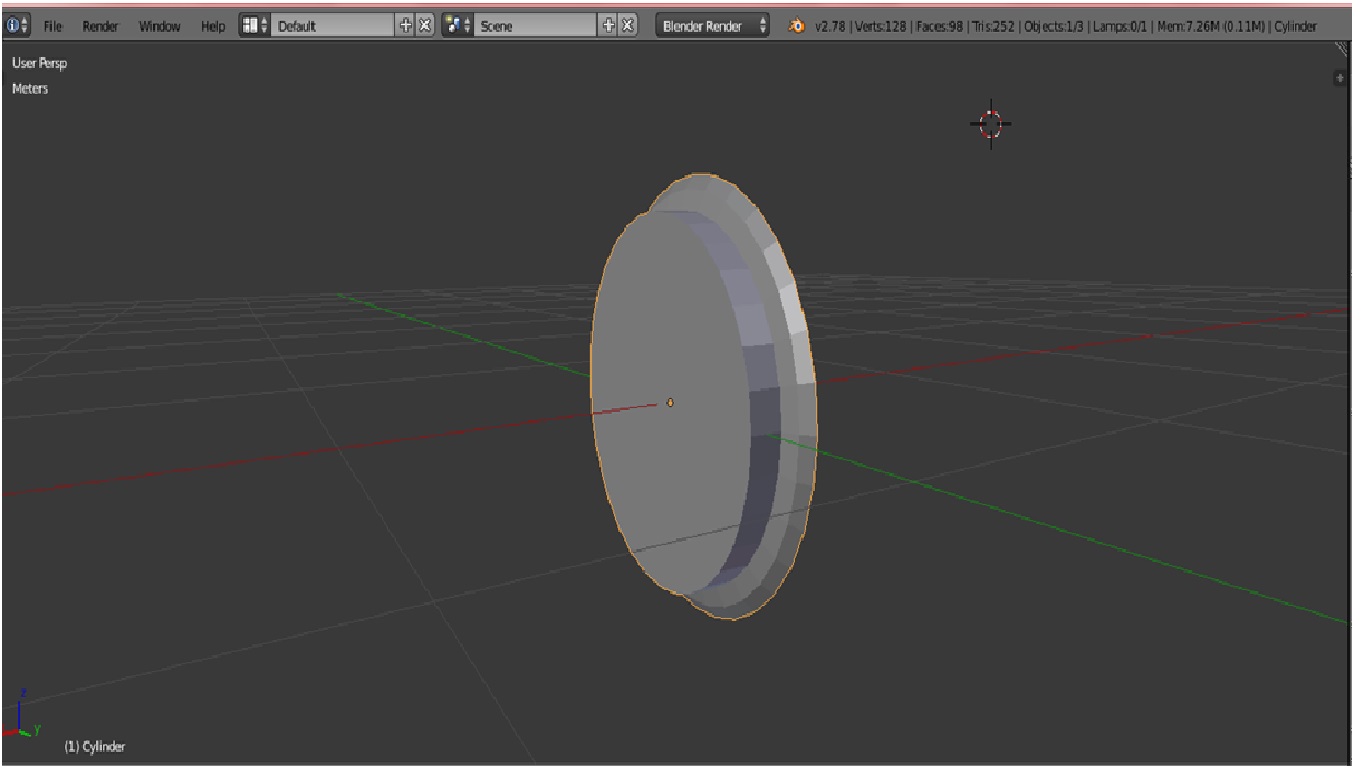Add a new scene with plus icon

(x=608, y=26)
